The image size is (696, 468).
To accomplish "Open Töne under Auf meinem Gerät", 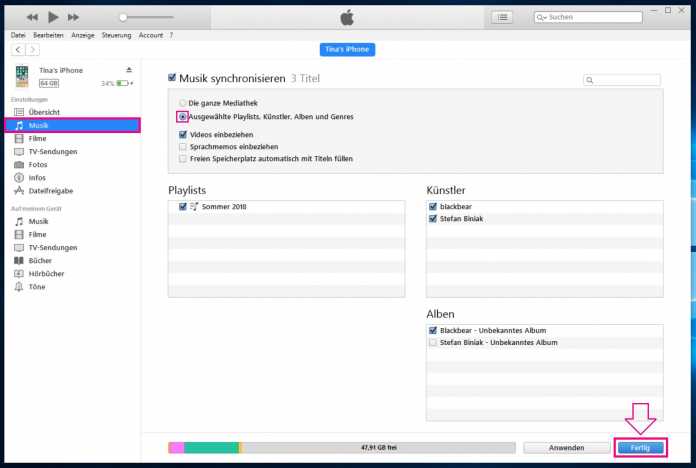I will (x=37, y=286).
